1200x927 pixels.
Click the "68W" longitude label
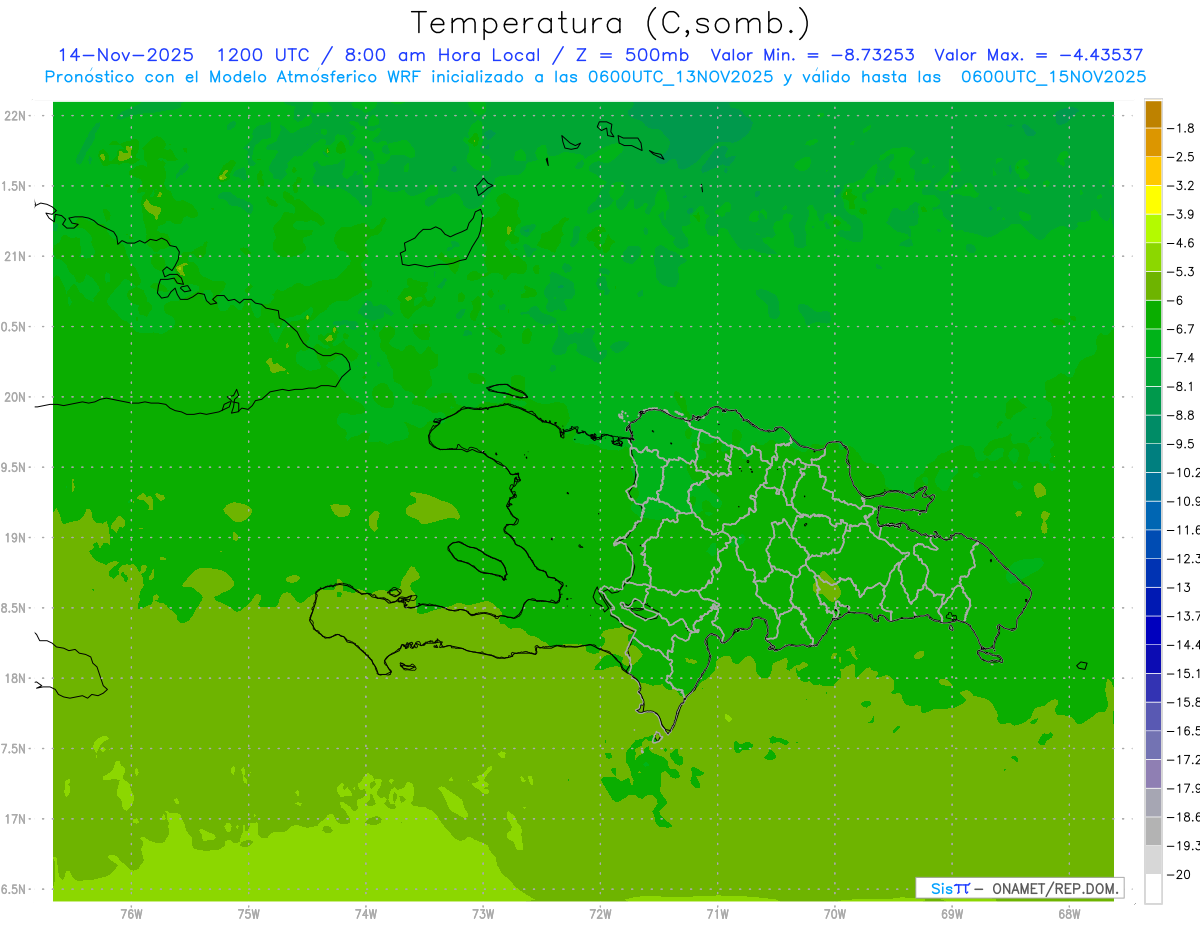(x=1069, y=914)
